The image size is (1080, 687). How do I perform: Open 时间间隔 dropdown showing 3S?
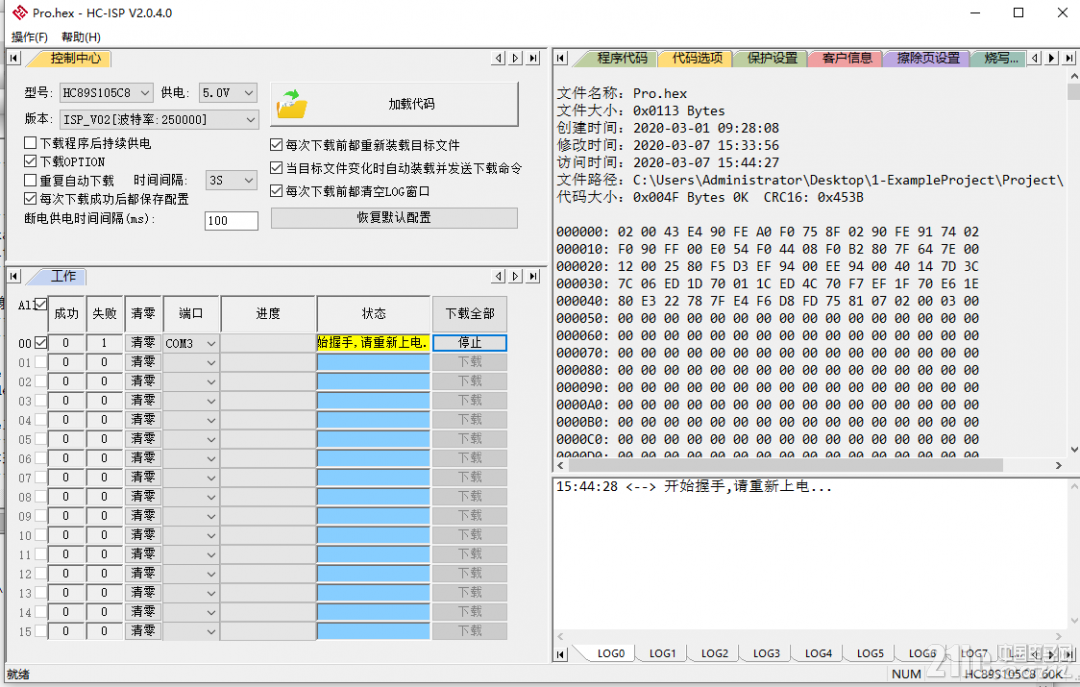pos(231,180)
